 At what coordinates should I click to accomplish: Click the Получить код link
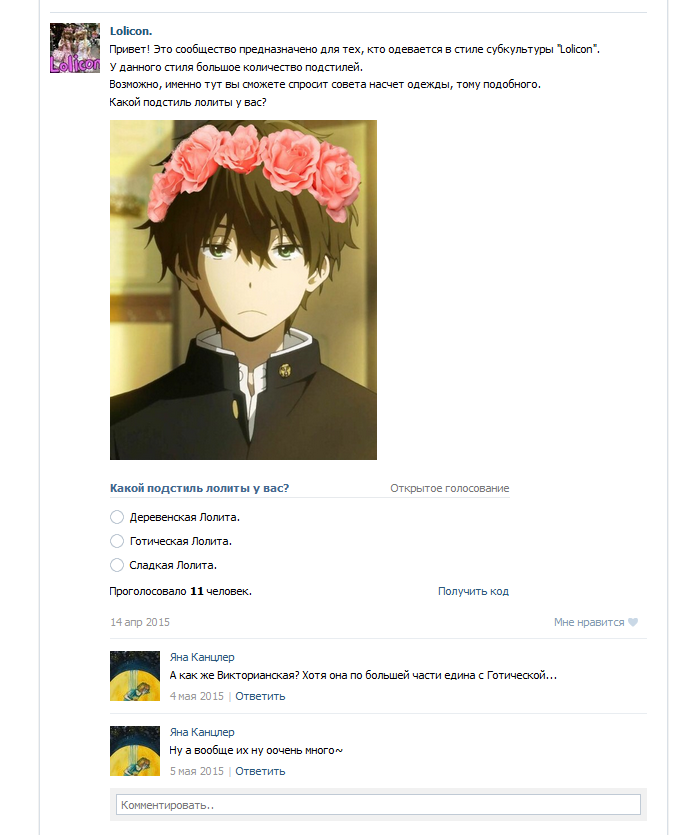[473, 591]
